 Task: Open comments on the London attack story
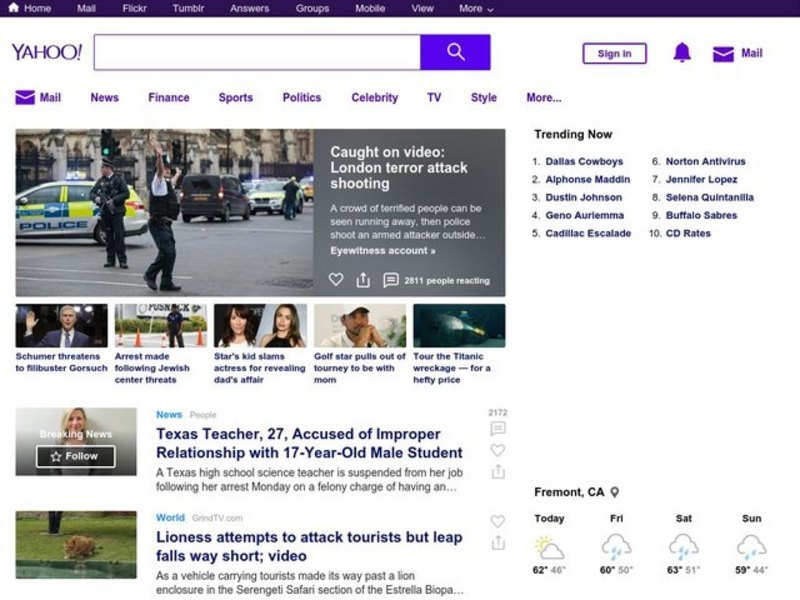click(391, 280)
